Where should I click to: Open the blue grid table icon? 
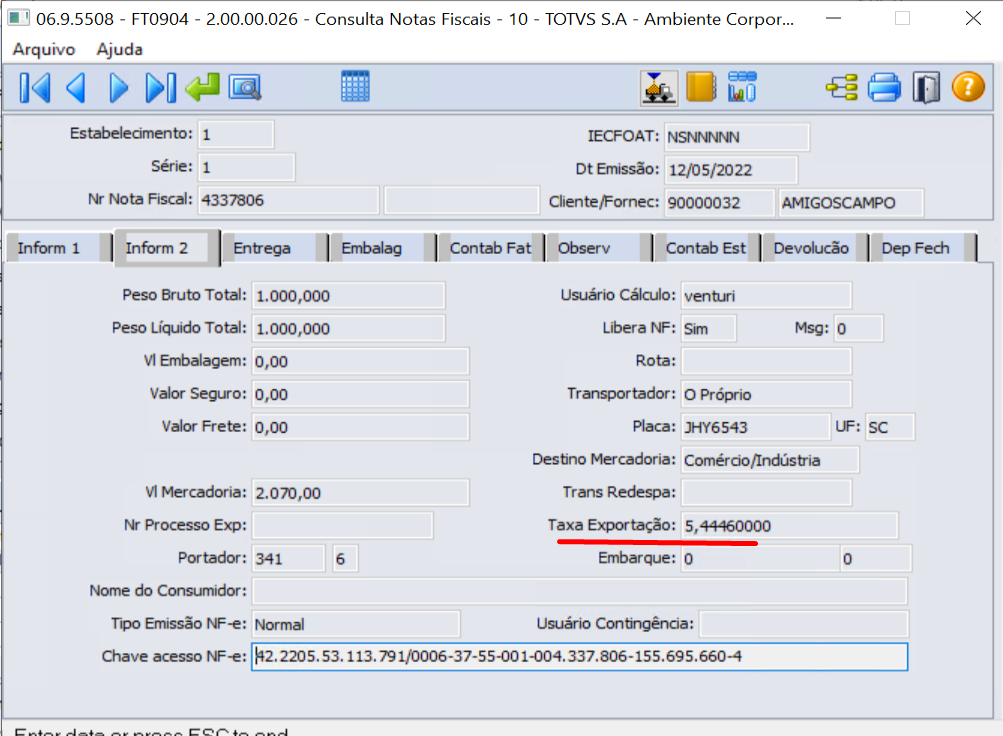click(x=355, y=86)
